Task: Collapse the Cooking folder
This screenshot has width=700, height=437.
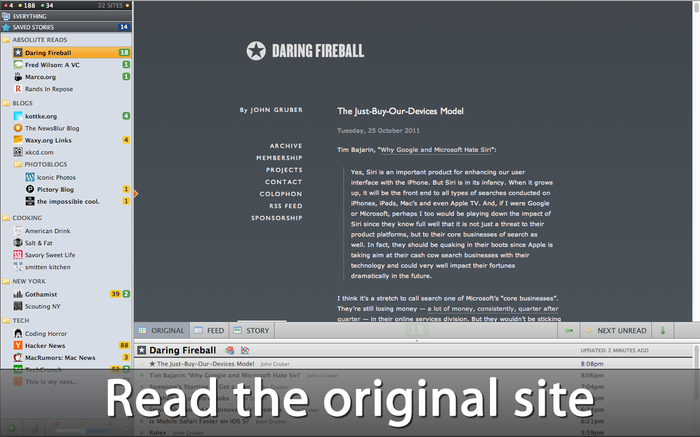Action: pos(7,217)
